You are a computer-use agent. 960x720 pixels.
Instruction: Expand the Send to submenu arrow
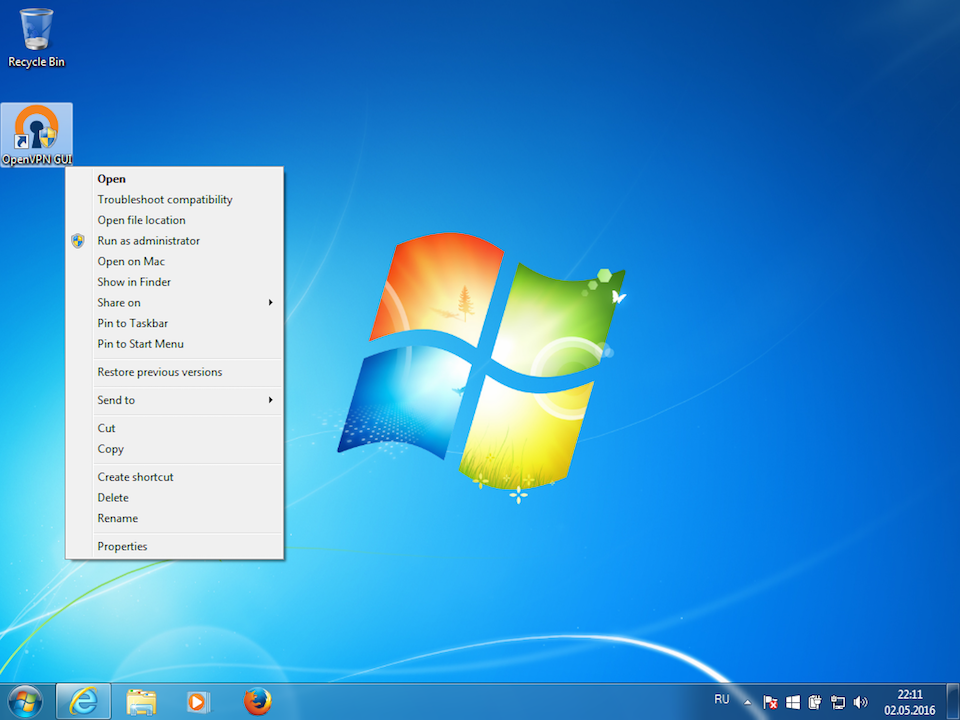coord(270,400)
